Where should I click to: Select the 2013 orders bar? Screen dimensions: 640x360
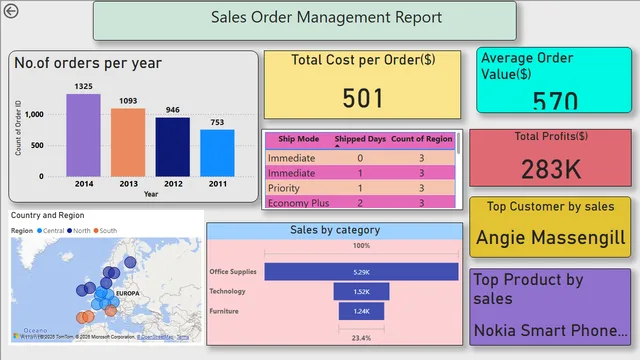[128, 142]
